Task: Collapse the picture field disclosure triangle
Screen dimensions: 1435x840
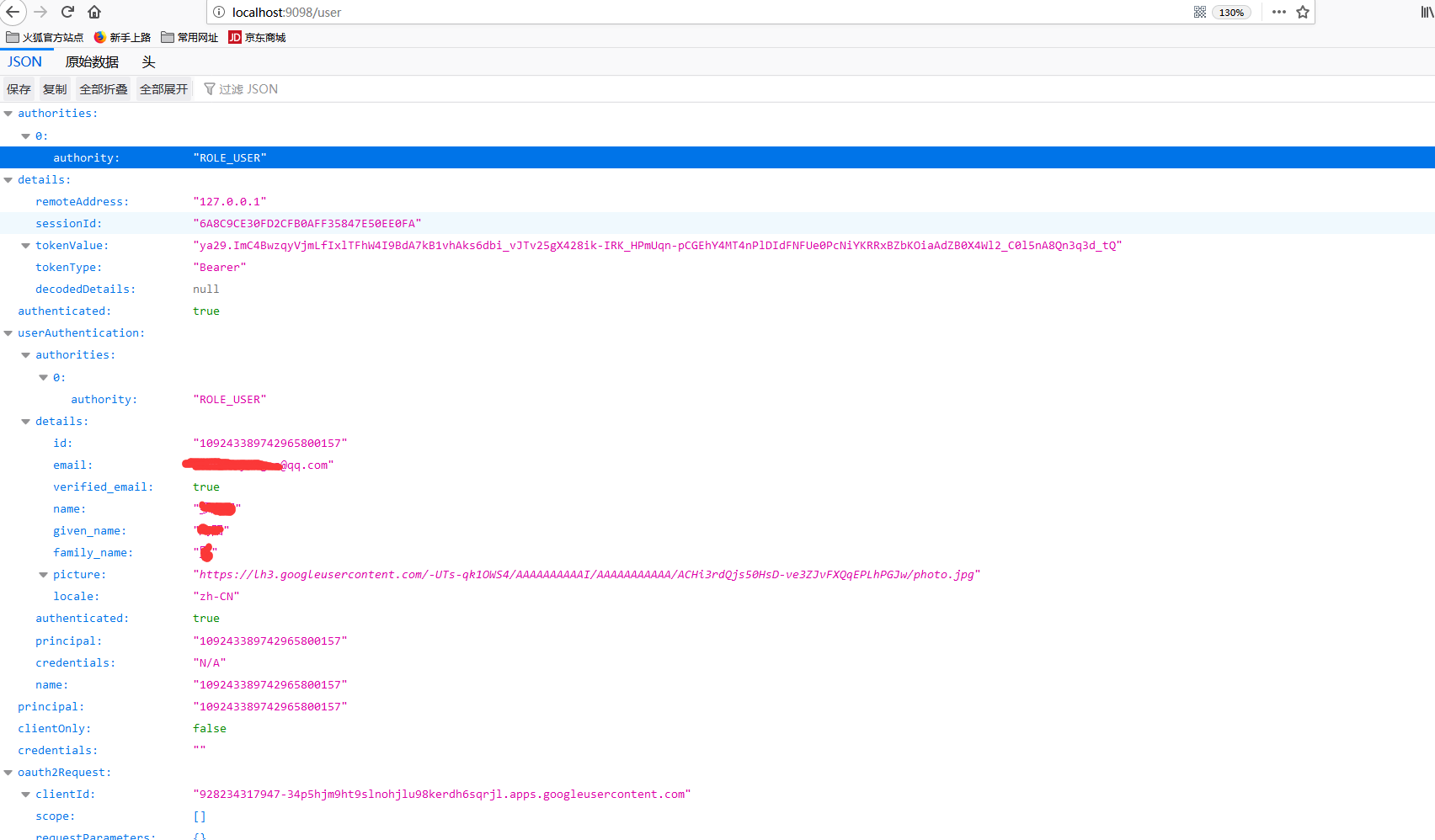Action: click(43, 574)
